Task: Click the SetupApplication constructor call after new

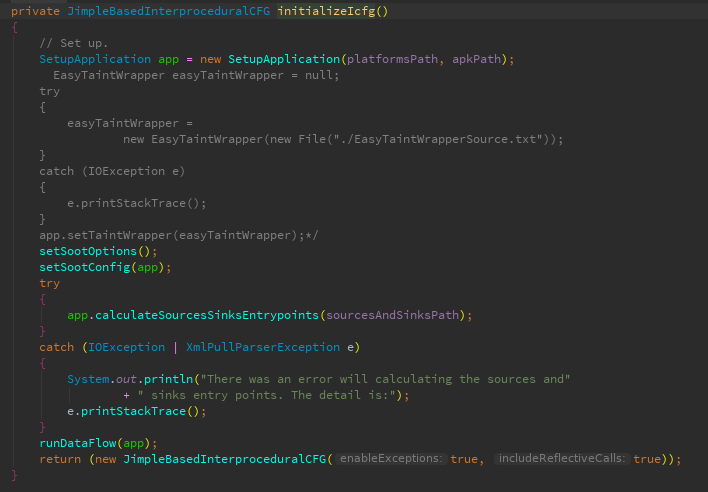Action: click(x=283, y=59)
